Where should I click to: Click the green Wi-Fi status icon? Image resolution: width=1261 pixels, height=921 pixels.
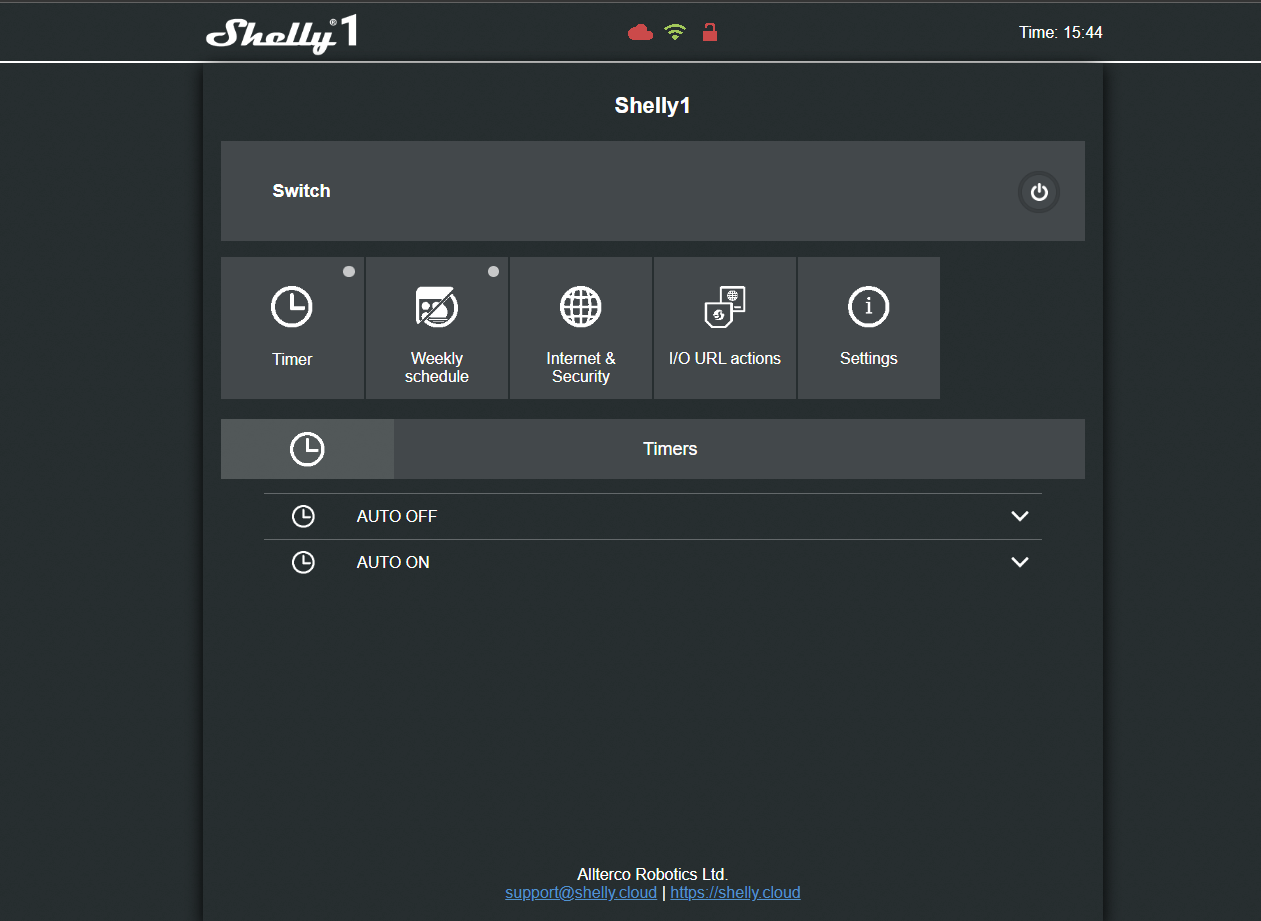(675, 32)
